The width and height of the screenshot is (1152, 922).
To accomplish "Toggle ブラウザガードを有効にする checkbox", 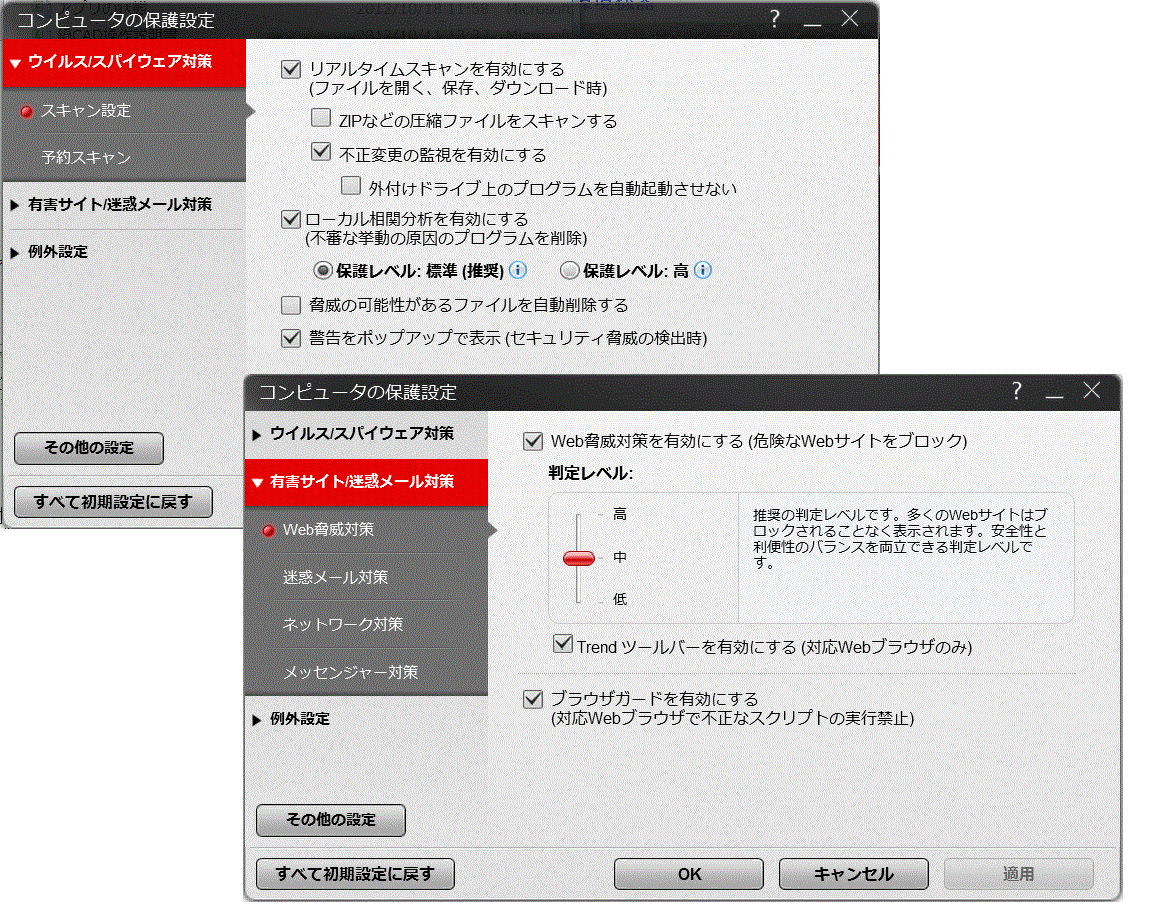I will tap(533, 699).
